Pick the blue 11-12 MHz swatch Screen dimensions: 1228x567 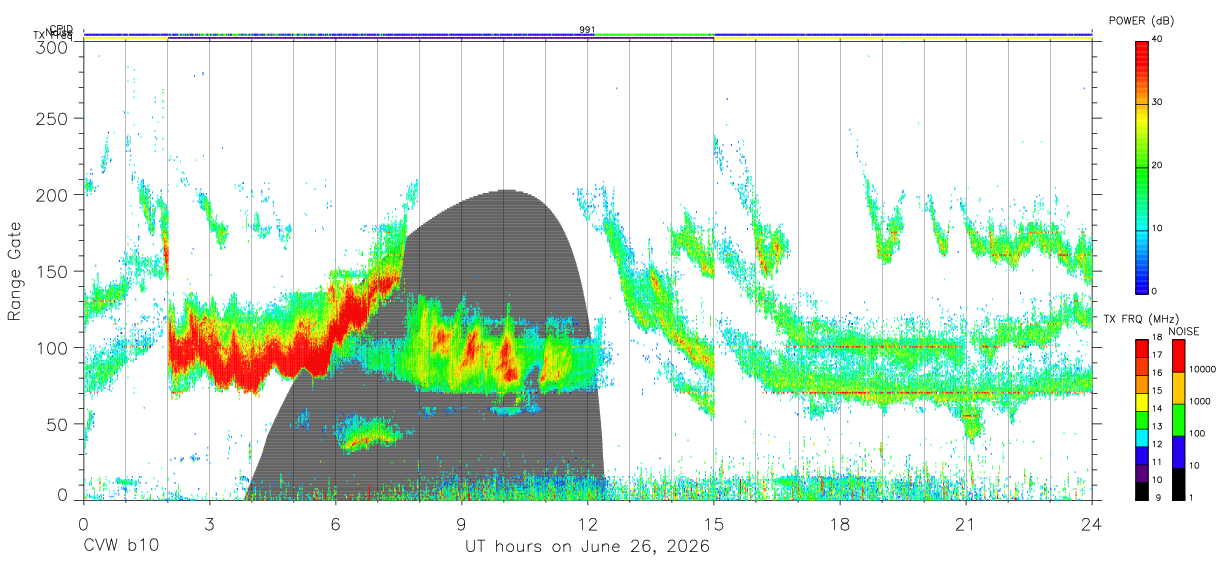tap(1142, 455)
